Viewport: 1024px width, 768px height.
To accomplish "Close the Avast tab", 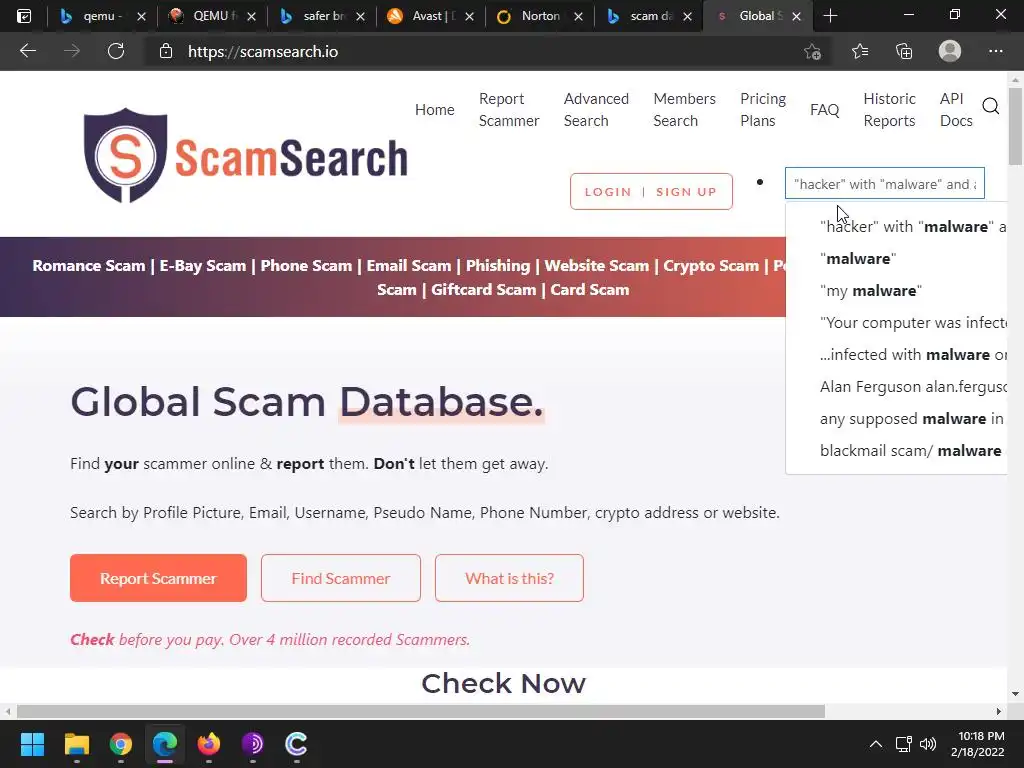I will pyautogui.click(x=469, y=16).
